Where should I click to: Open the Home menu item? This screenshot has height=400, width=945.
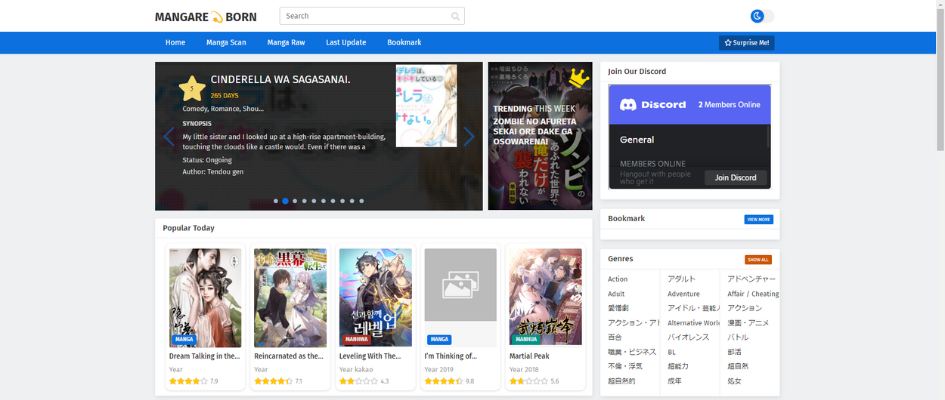click(175, 43)
